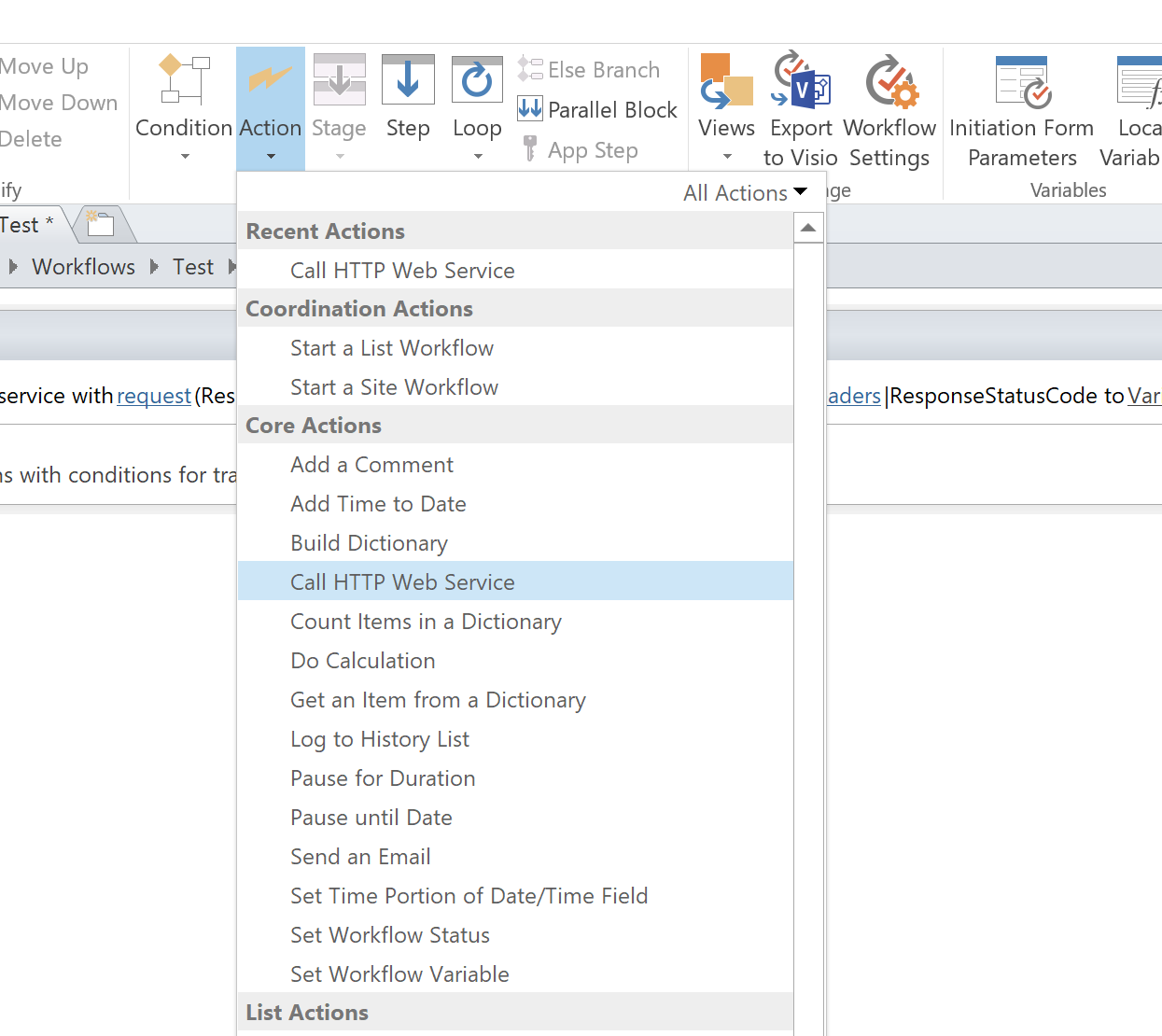Click the Step ribbon icon
Viewport: 1162px width, 1036px height.
[408, 81]
